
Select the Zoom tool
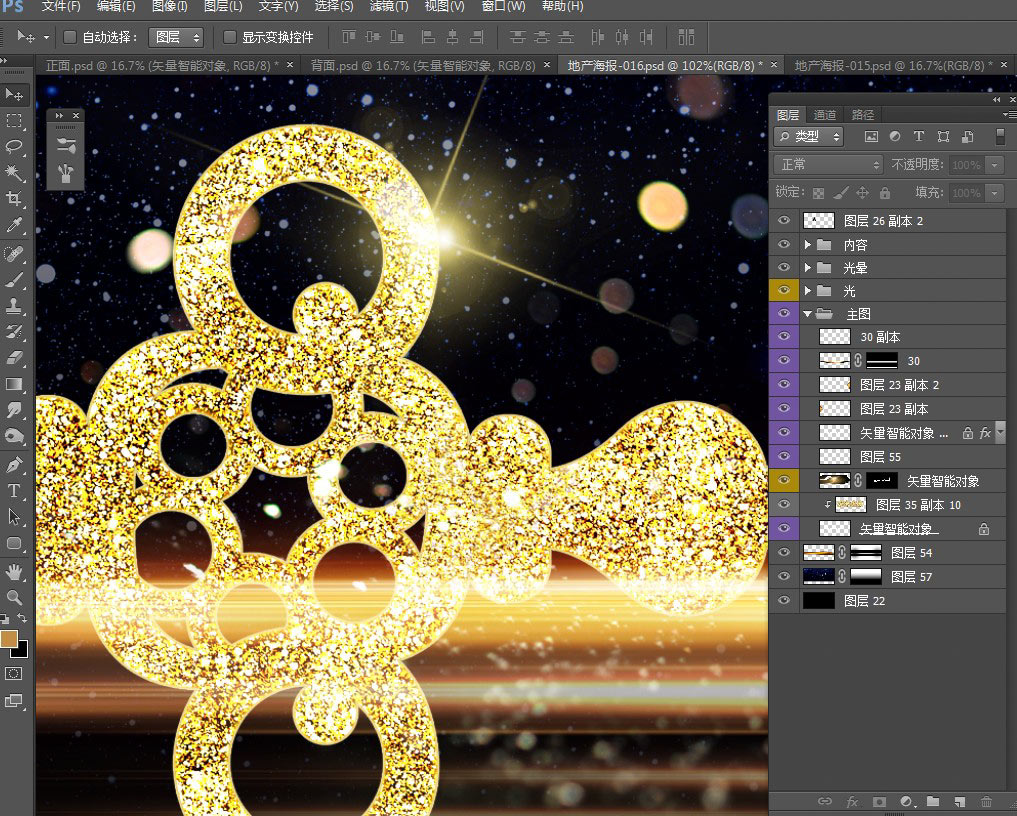[14, 597]
